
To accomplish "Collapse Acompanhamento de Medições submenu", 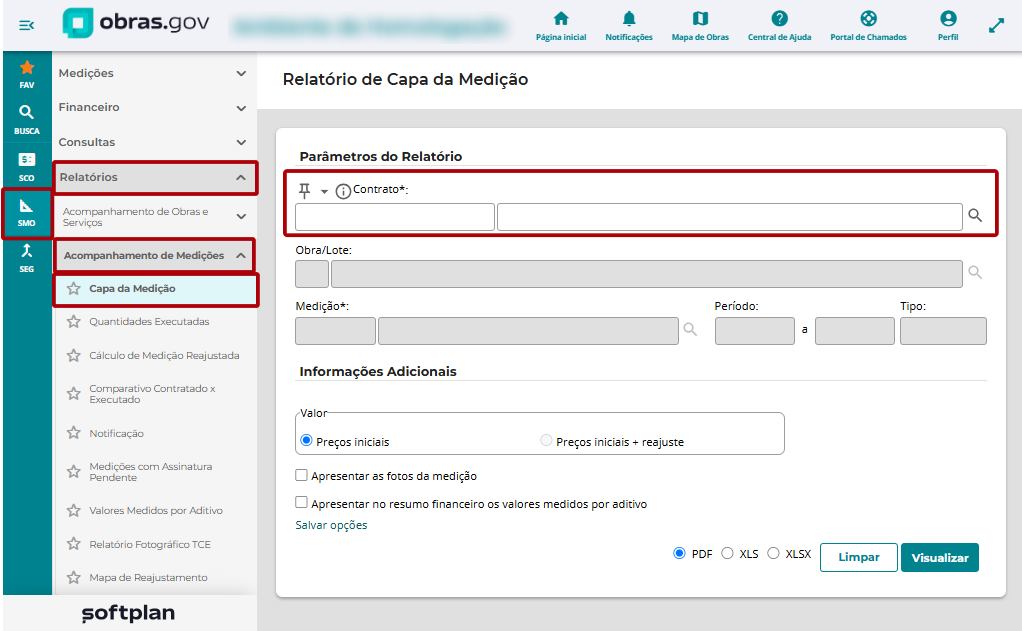I will click(155, 256).
